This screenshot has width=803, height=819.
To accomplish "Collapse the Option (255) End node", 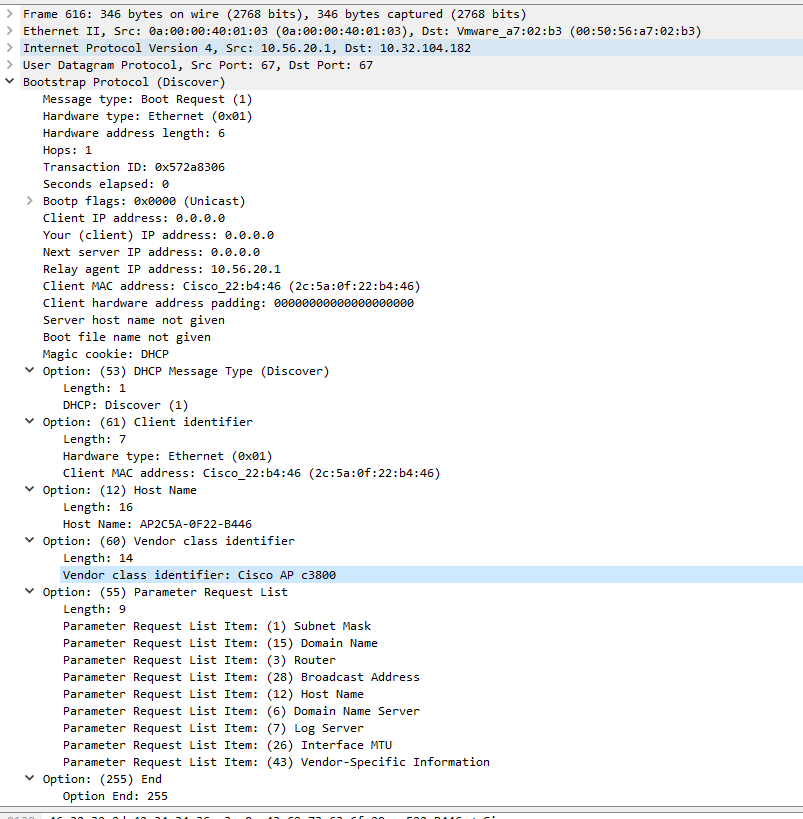I will (30, 779).
